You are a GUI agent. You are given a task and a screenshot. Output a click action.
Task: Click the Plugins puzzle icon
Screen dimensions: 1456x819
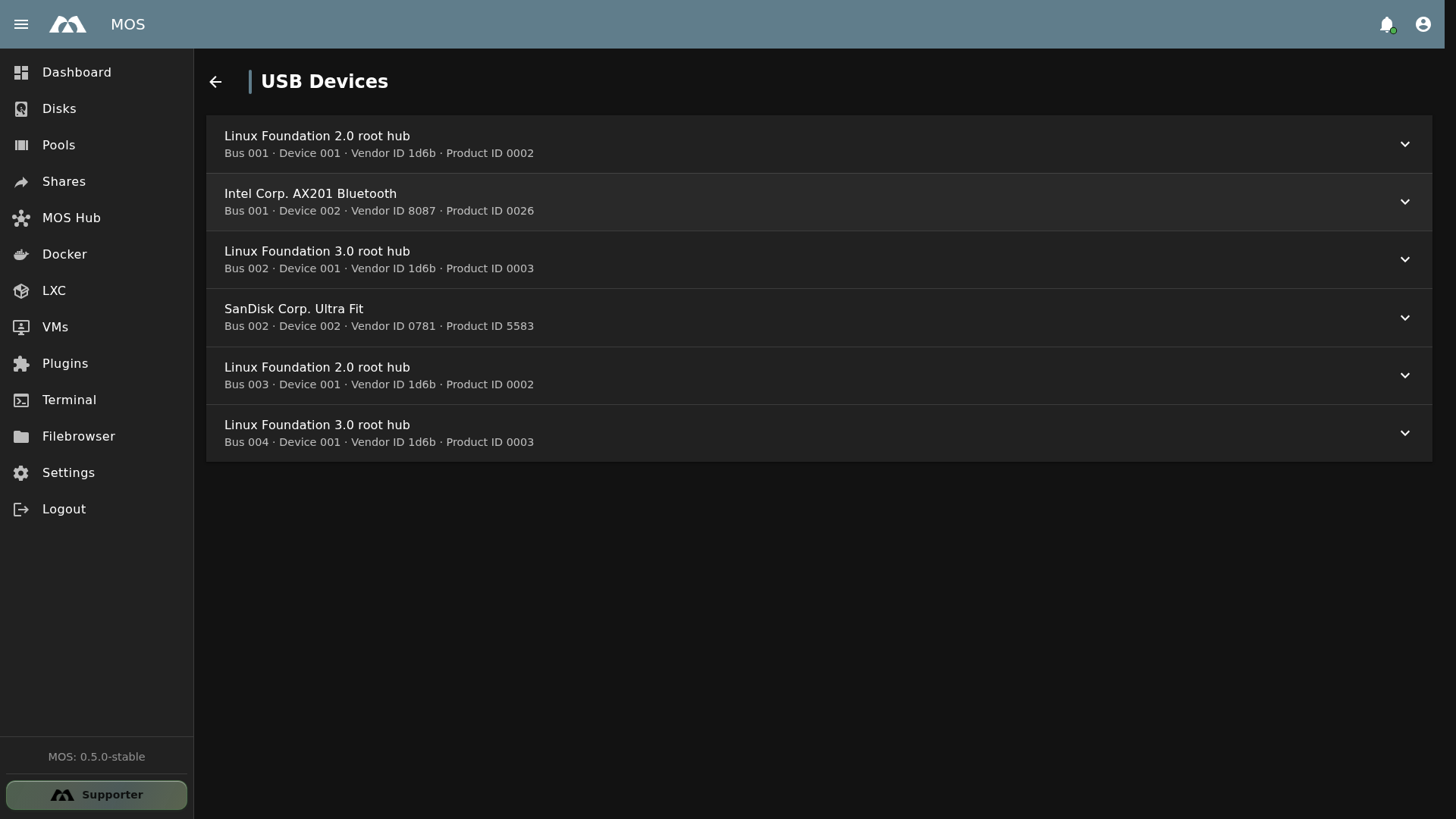(21, 364)
